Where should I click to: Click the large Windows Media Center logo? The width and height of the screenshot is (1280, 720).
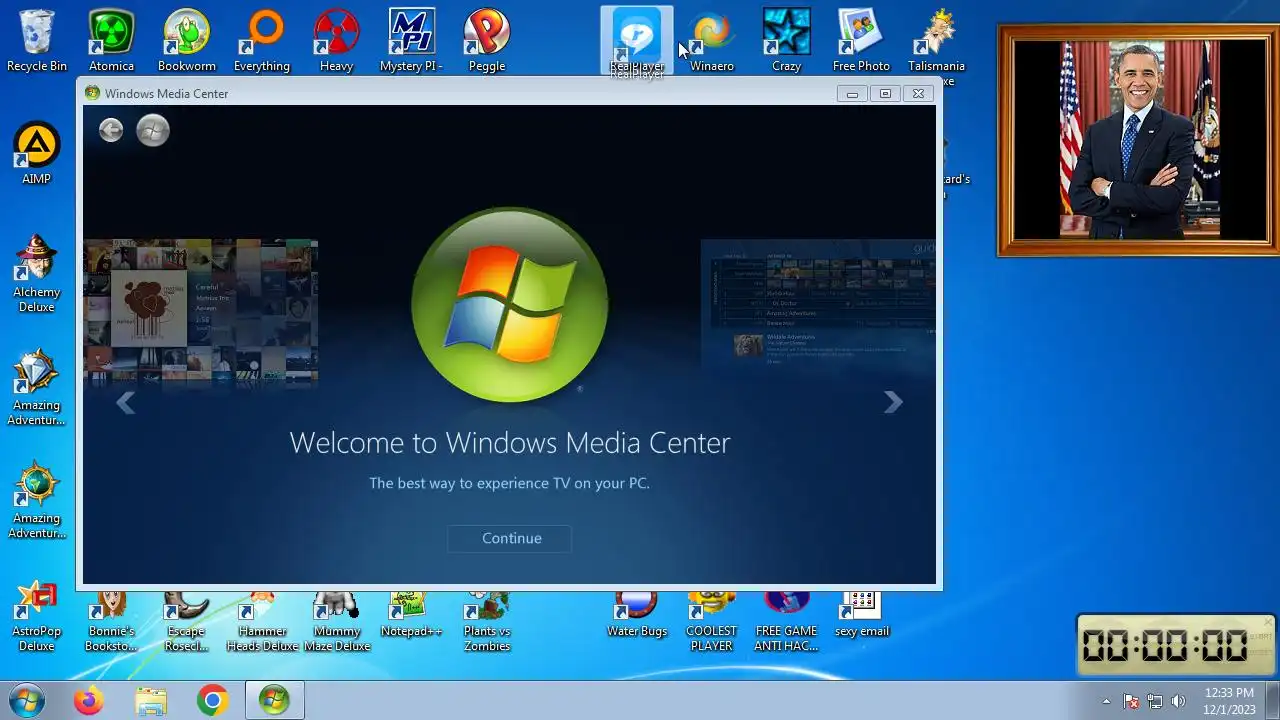pos(510,305)
